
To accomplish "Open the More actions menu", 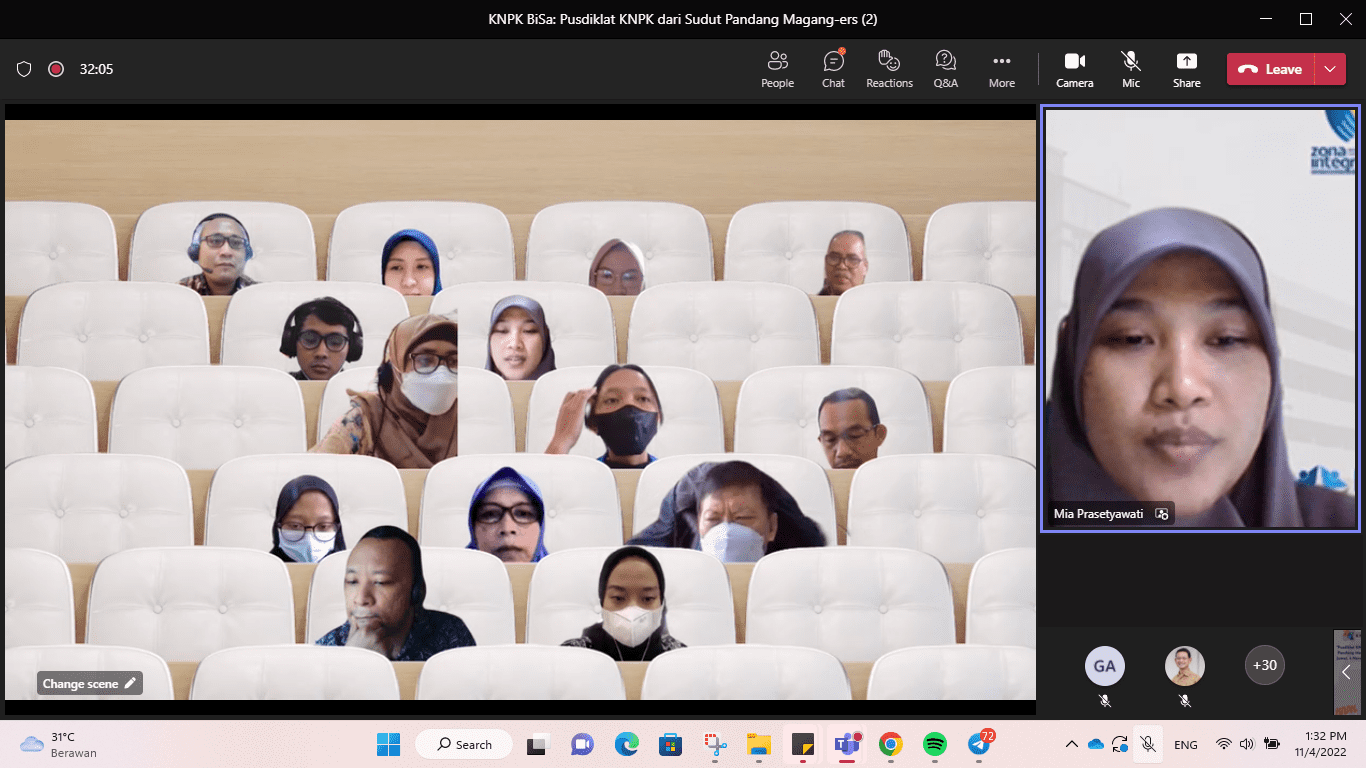I will (1001, 69).
